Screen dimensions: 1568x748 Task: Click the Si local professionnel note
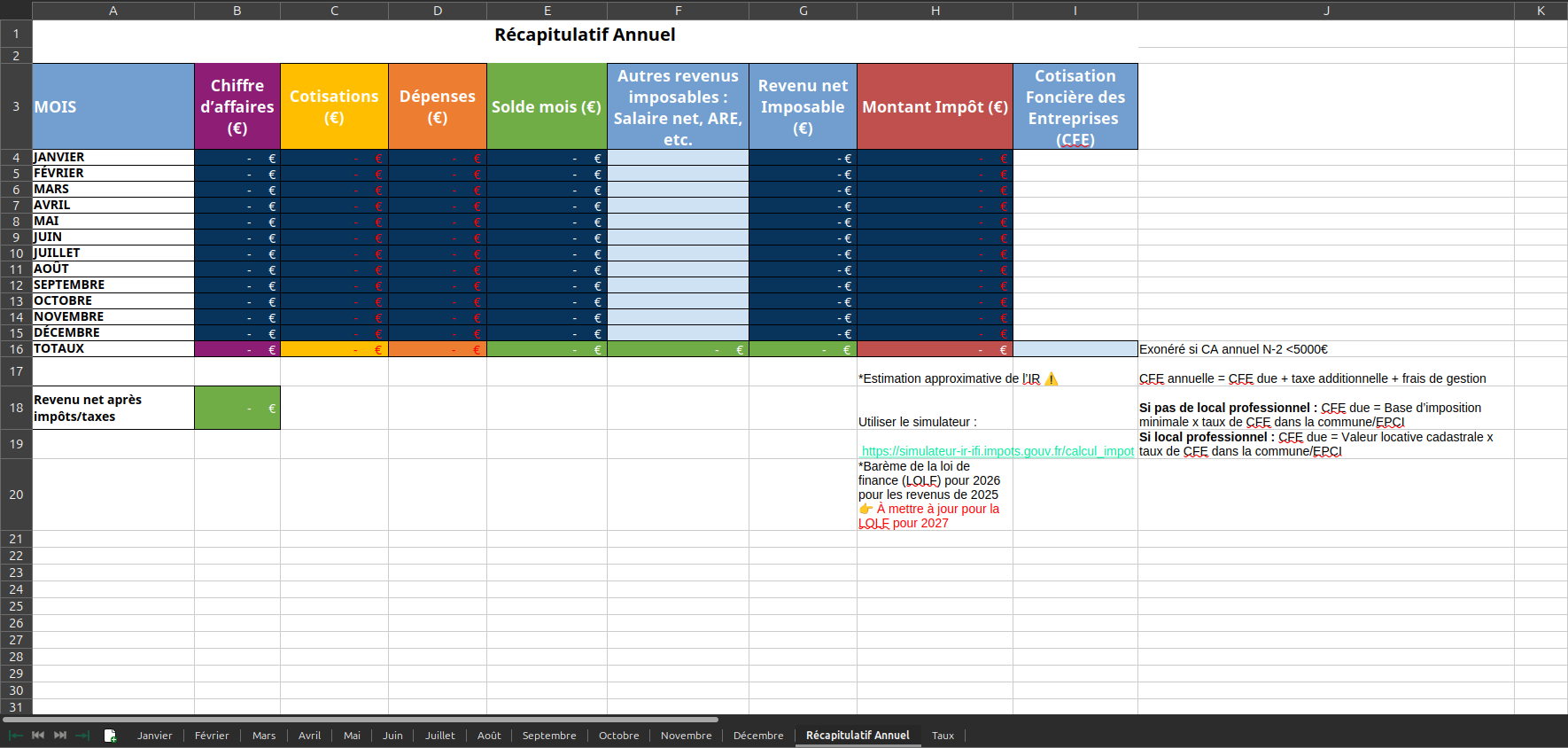click(x=1316, y=444)
